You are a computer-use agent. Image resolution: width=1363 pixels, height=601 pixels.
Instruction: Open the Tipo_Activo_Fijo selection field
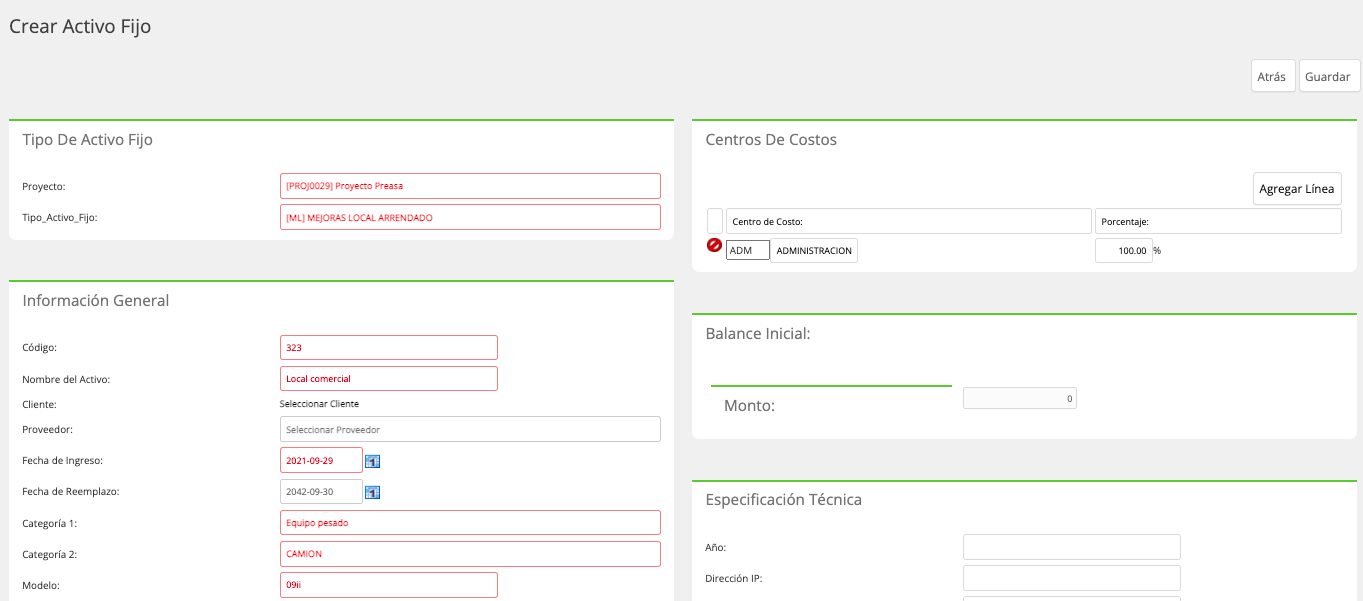coord(470,217)
